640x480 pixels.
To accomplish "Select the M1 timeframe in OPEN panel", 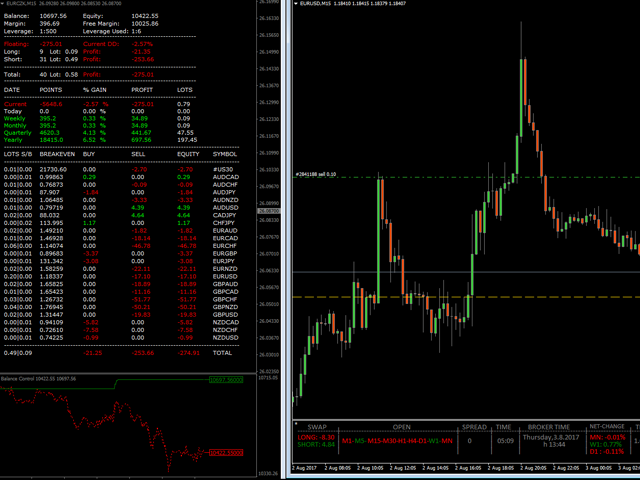I will (x=347, y=440).
